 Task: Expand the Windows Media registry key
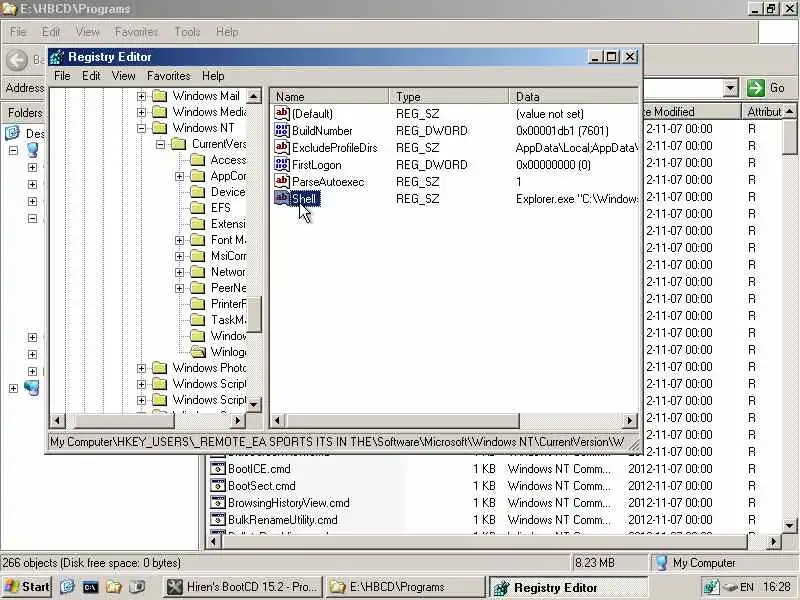click(141, 112)
